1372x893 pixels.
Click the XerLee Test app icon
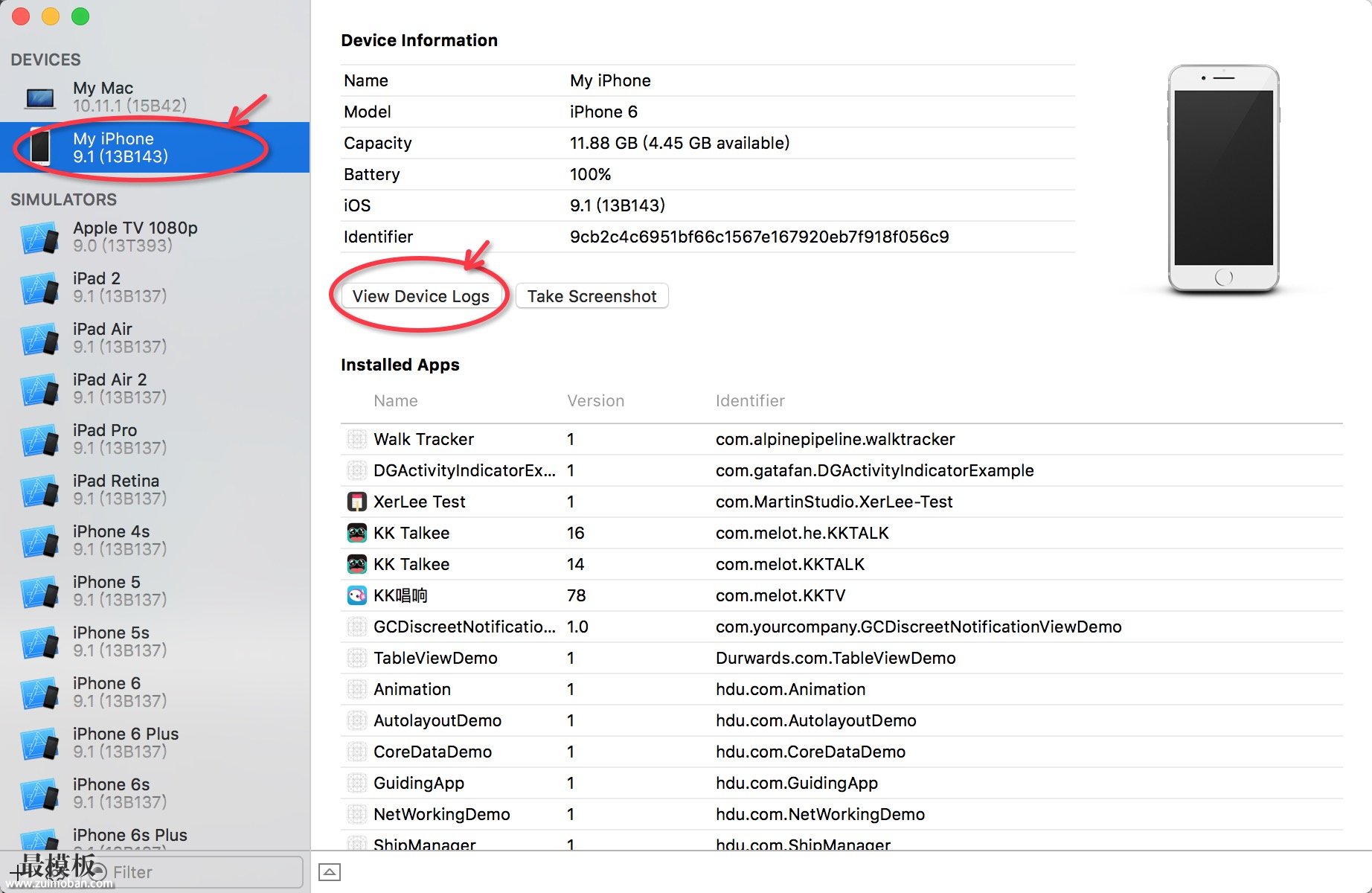[357, 502]
